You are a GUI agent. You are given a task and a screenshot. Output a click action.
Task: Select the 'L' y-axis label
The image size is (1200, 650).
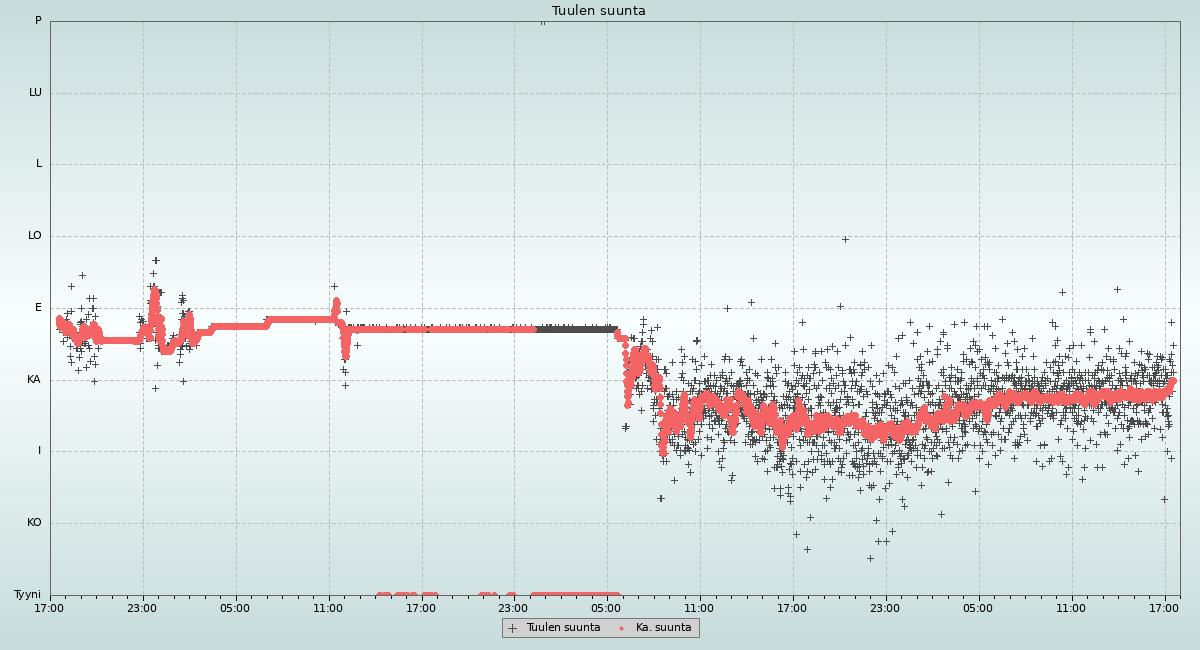point(39,164)
